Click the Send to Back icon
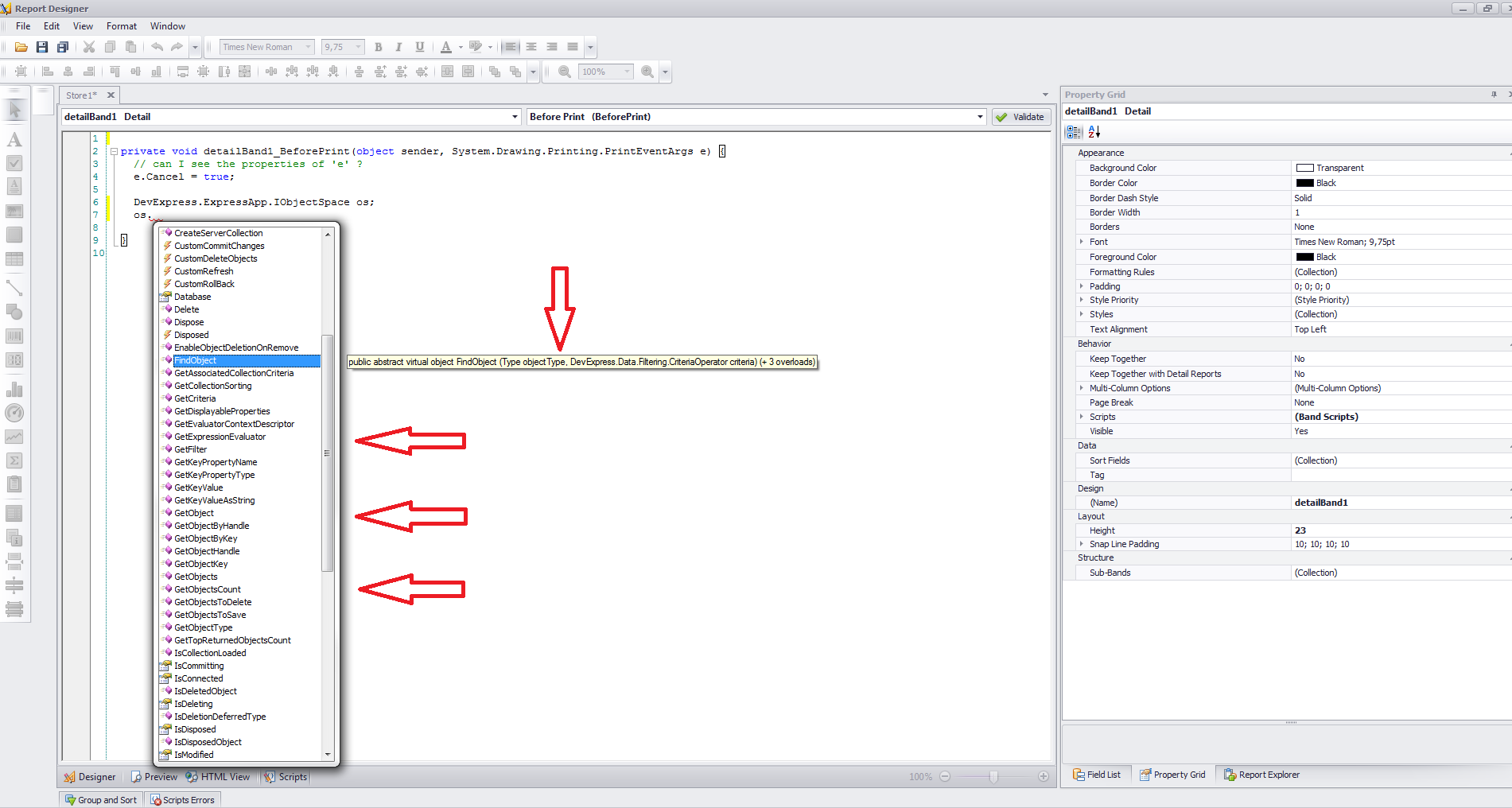Image resolution: width=1512 pixels, height=808 pixels. [515, 72]
